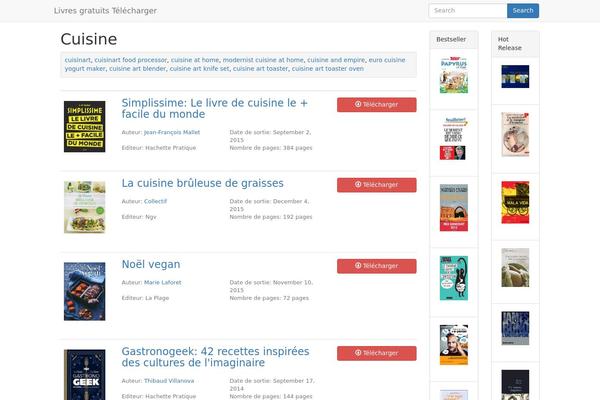Open author Jean-François Mallet link
The height and width of the screenshot is (400, 600).
172,132
